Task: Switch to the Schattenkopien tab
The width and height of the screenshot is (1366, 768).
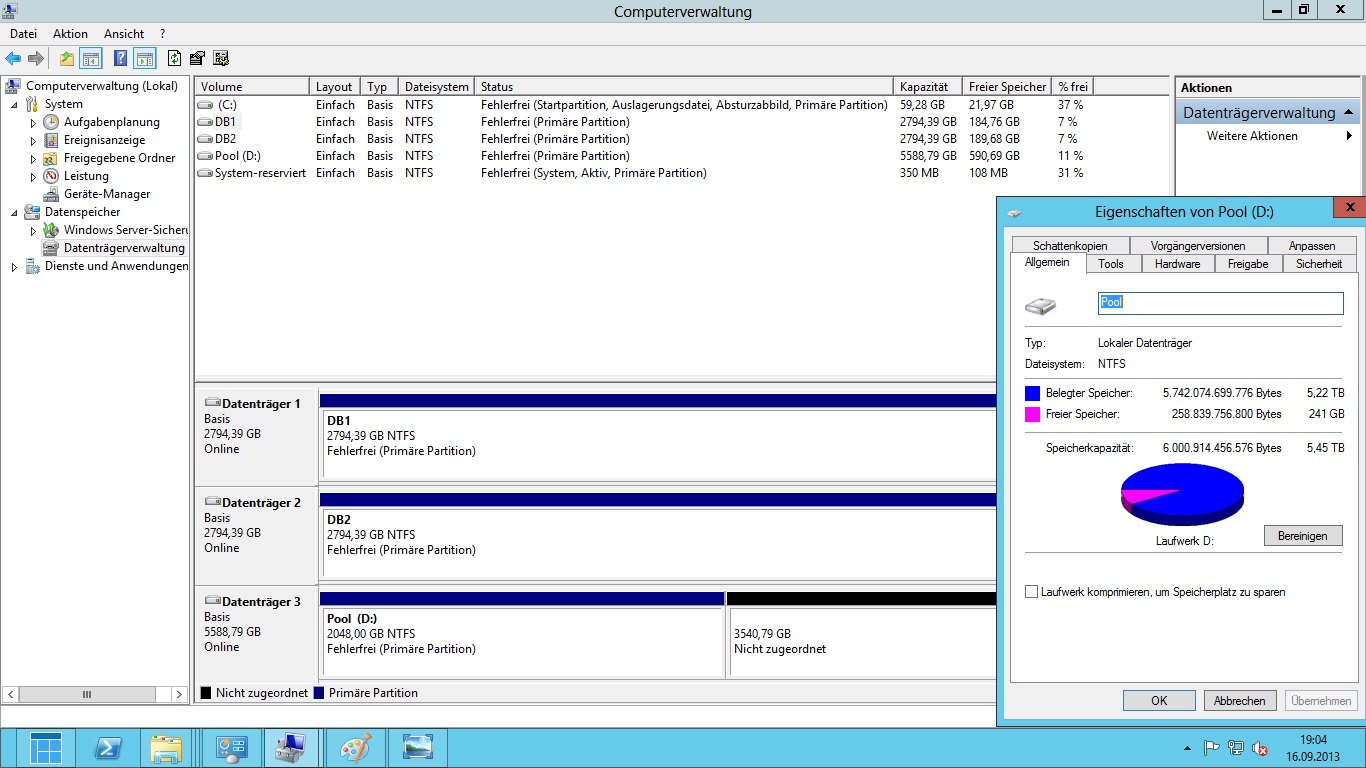Action: [x=1070, y=246]
